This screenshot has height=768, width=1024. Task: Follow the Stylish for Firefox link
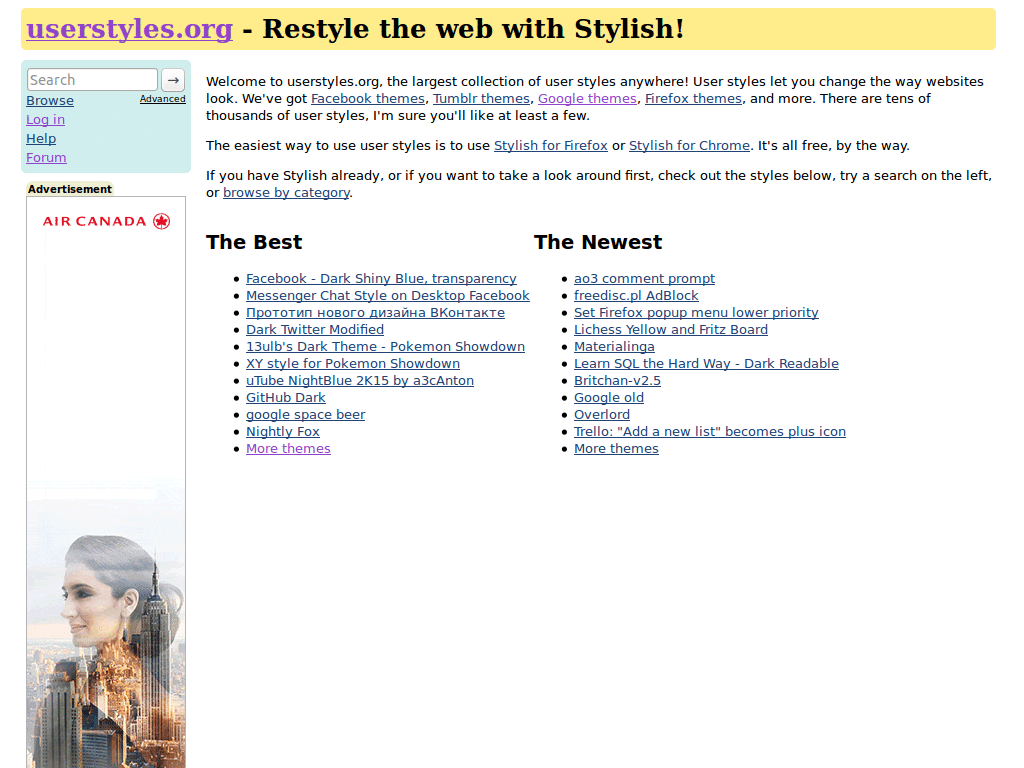pos(551,146)
